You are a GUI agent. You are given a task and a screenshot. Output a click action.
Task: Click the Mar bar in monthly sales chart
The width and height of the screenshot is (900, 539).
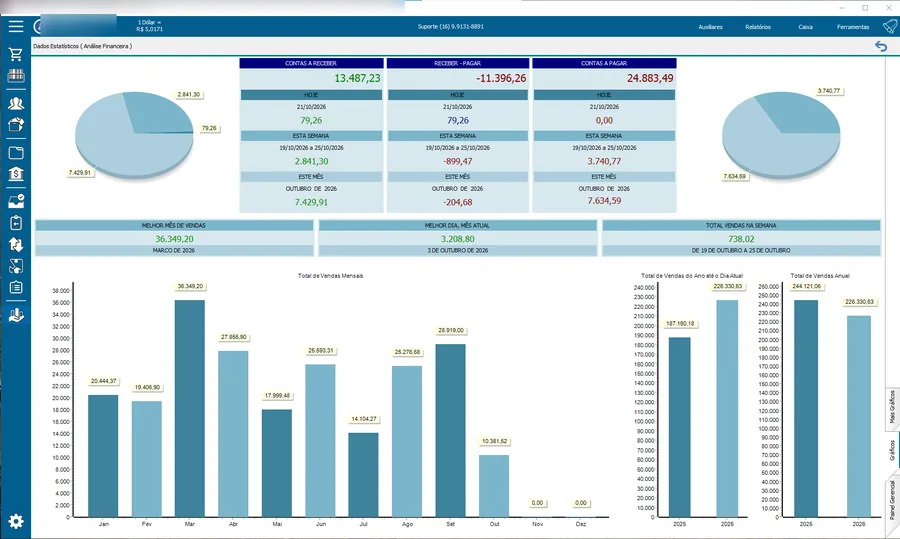[x=189, y=408]
